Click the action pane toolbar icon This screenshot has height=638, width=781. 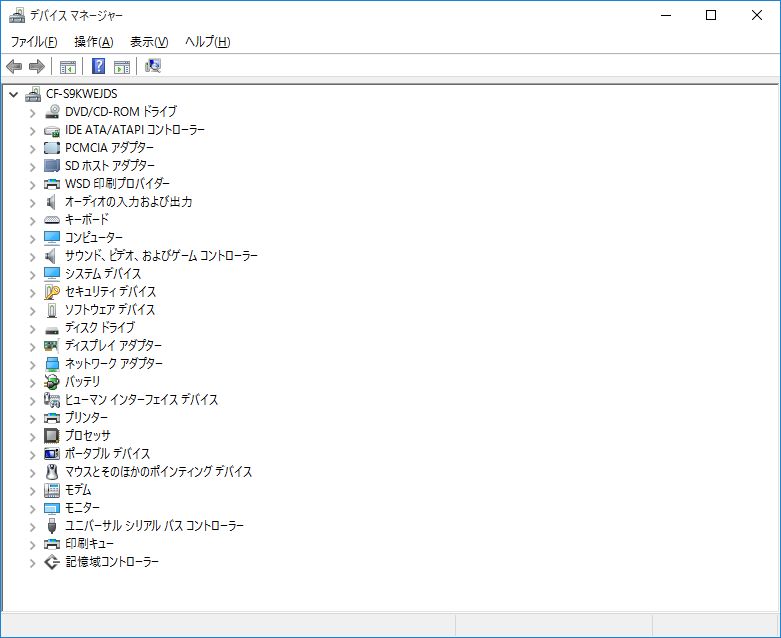[x=122, y=66]
